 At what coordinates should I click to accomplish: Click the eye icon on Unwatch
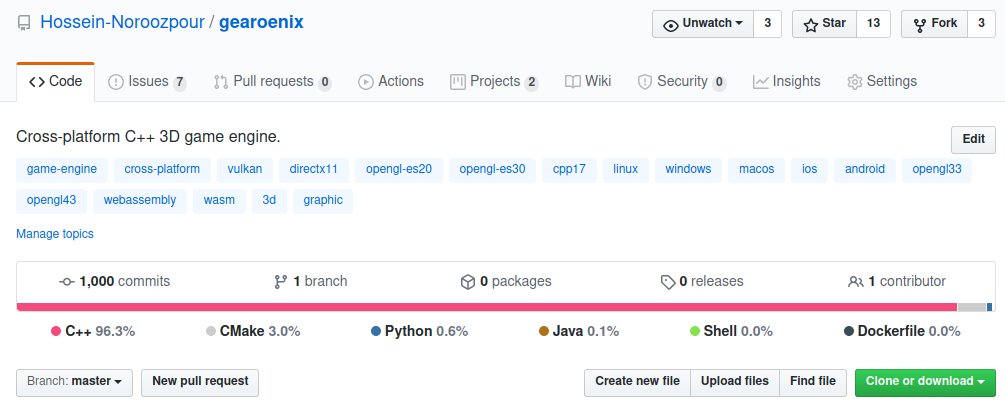click(670, 25)
